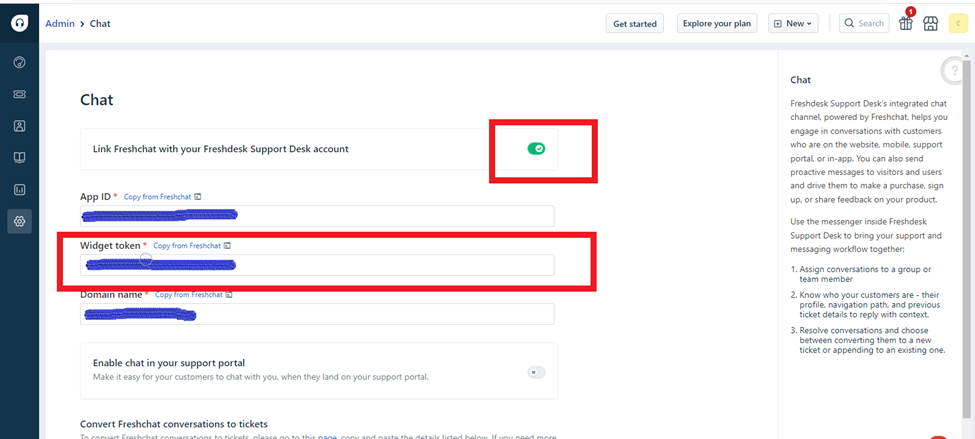Viewport: 975px width, 439px height.
Task: Click the Chat title in help panel
Action: (800, 80)
